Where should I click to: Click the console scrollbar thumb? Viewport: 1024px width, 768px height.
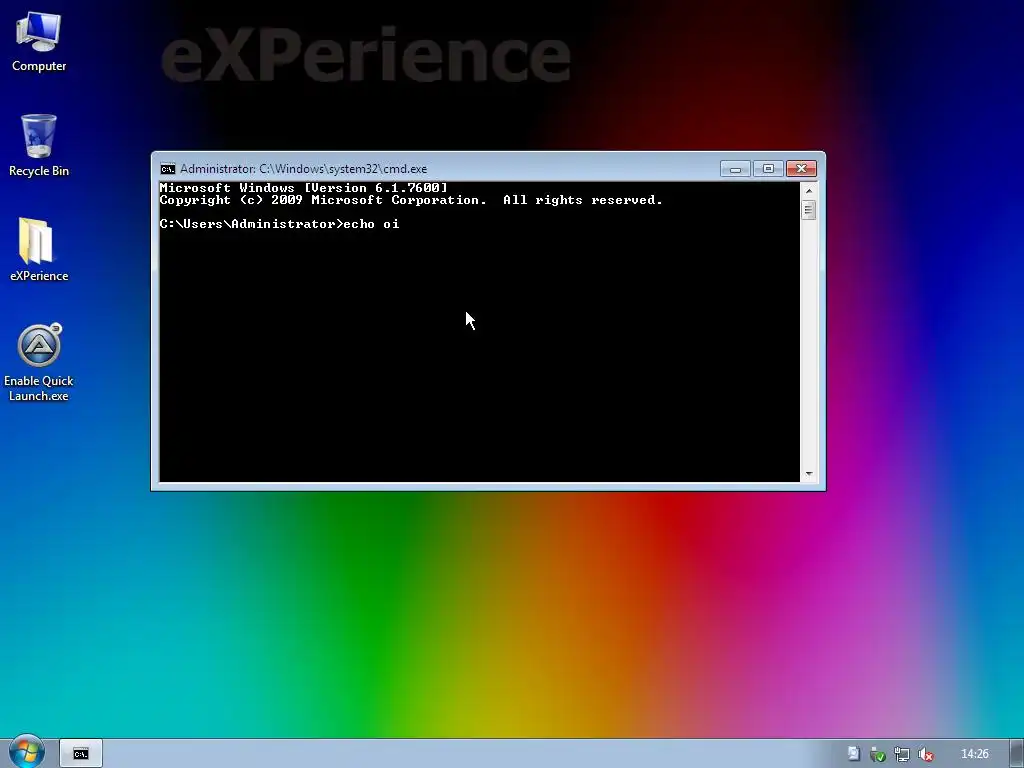coord(808,210)
